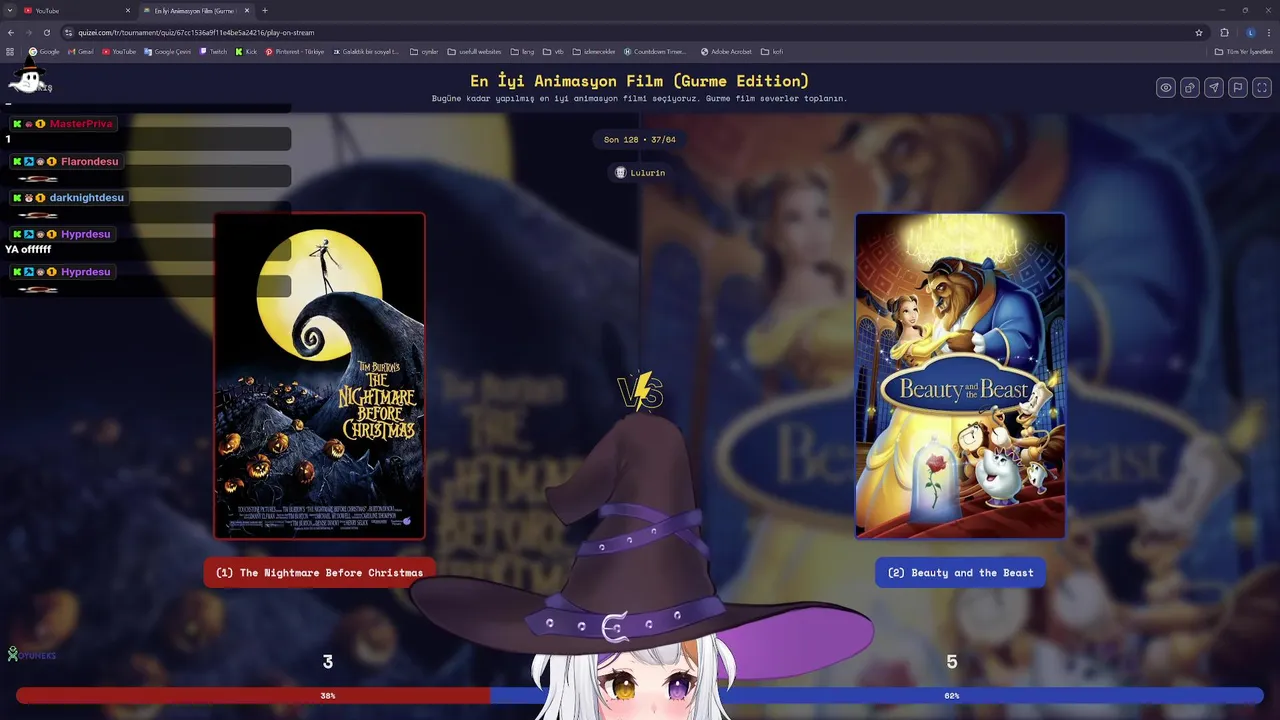Open the Kick bookmark
Image resolution: width=1280 pixels, height=720 pixels.
tap(246, 51)
